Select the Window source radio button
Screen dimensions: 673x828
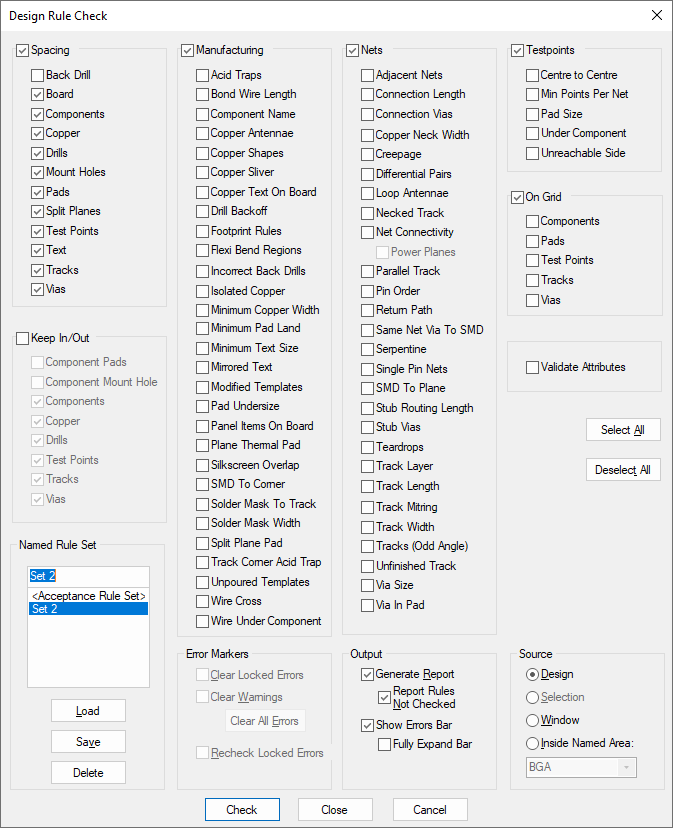pos(533,720)
